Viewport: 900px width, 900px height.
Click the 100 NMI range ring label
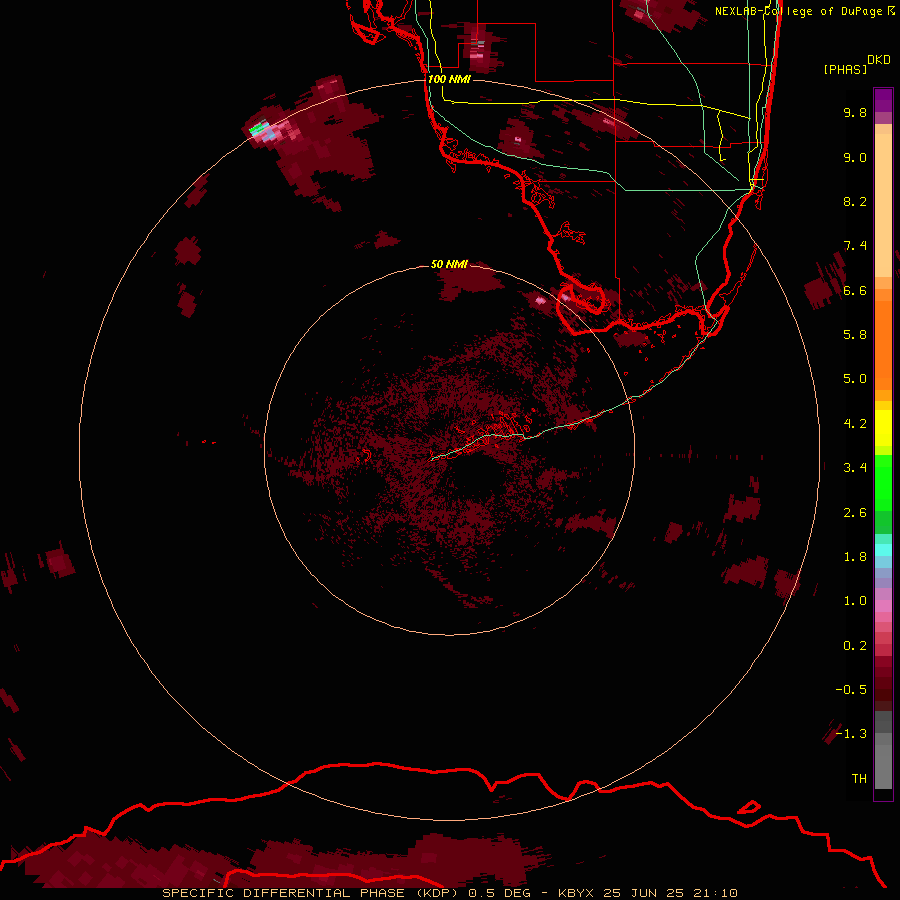[449, 79]
